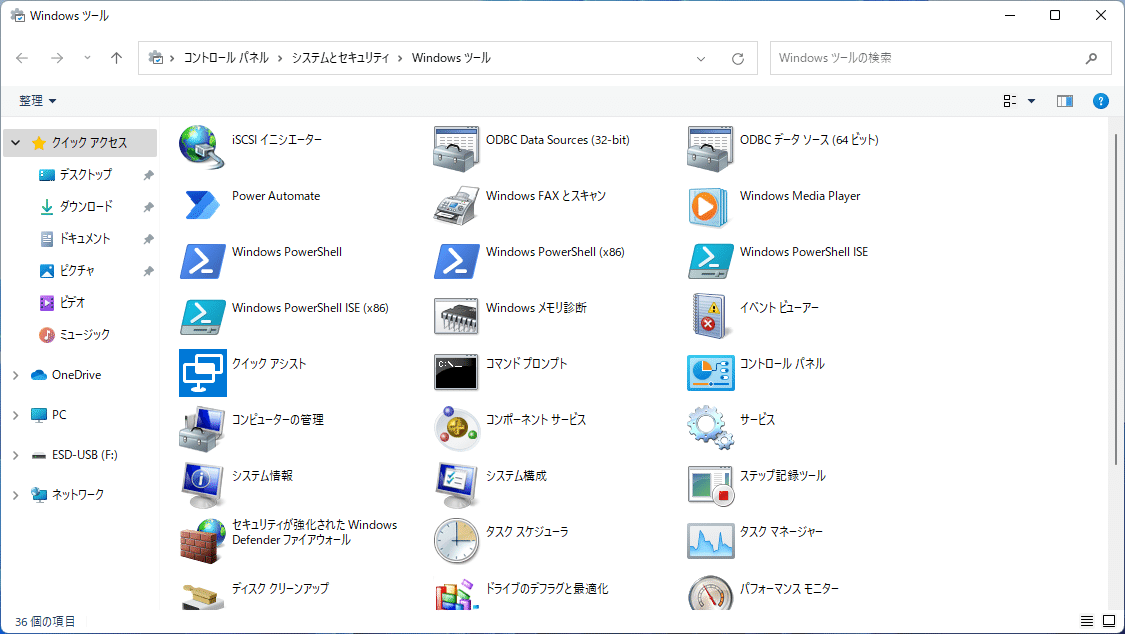This screenshot has width=1125, height=634.
Task: Expand the ネットワーク tree node
Action: (x=16, y=495)
